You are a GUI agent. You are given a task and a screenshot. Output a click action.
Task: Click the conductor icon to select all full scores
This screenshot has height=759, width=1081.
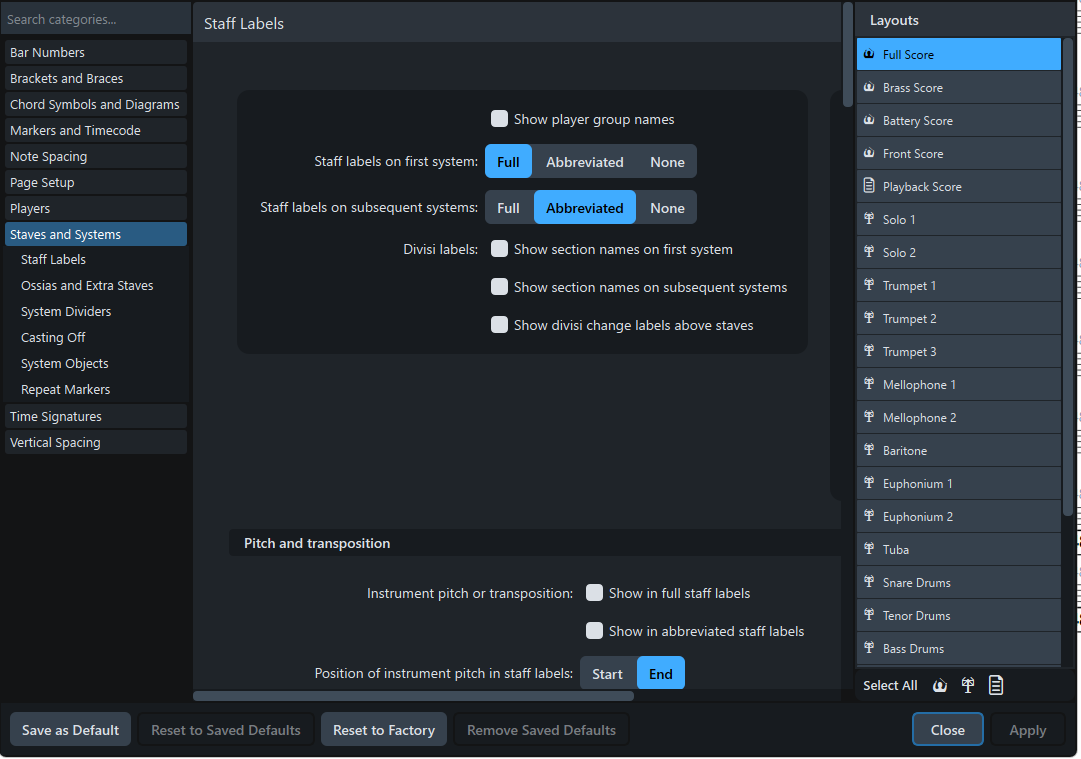939,685
